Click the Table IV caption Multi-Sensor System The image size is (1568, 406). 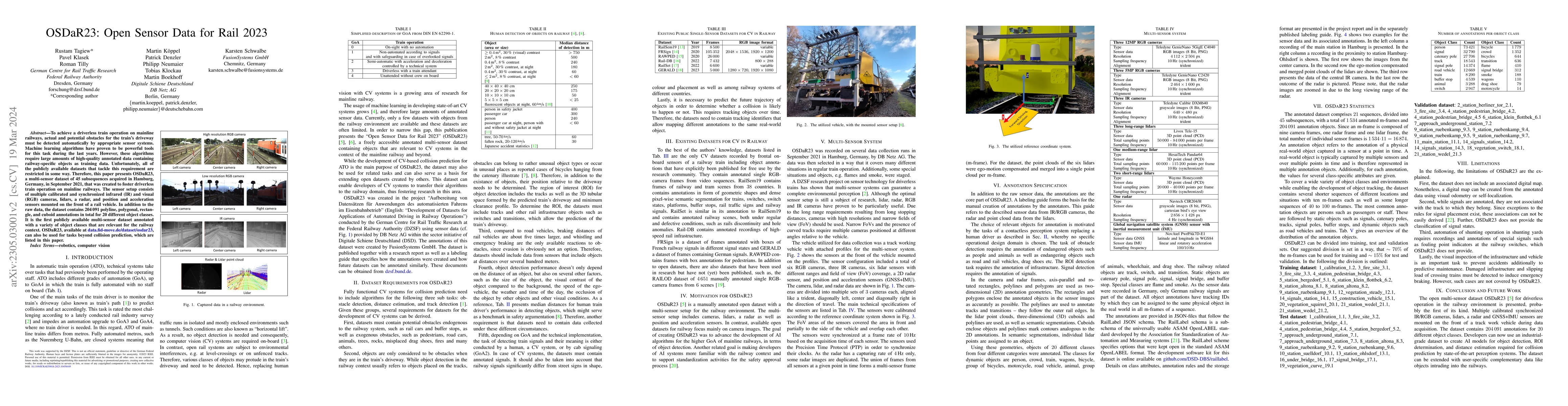pyautogui.click(x=1164, y=35)
